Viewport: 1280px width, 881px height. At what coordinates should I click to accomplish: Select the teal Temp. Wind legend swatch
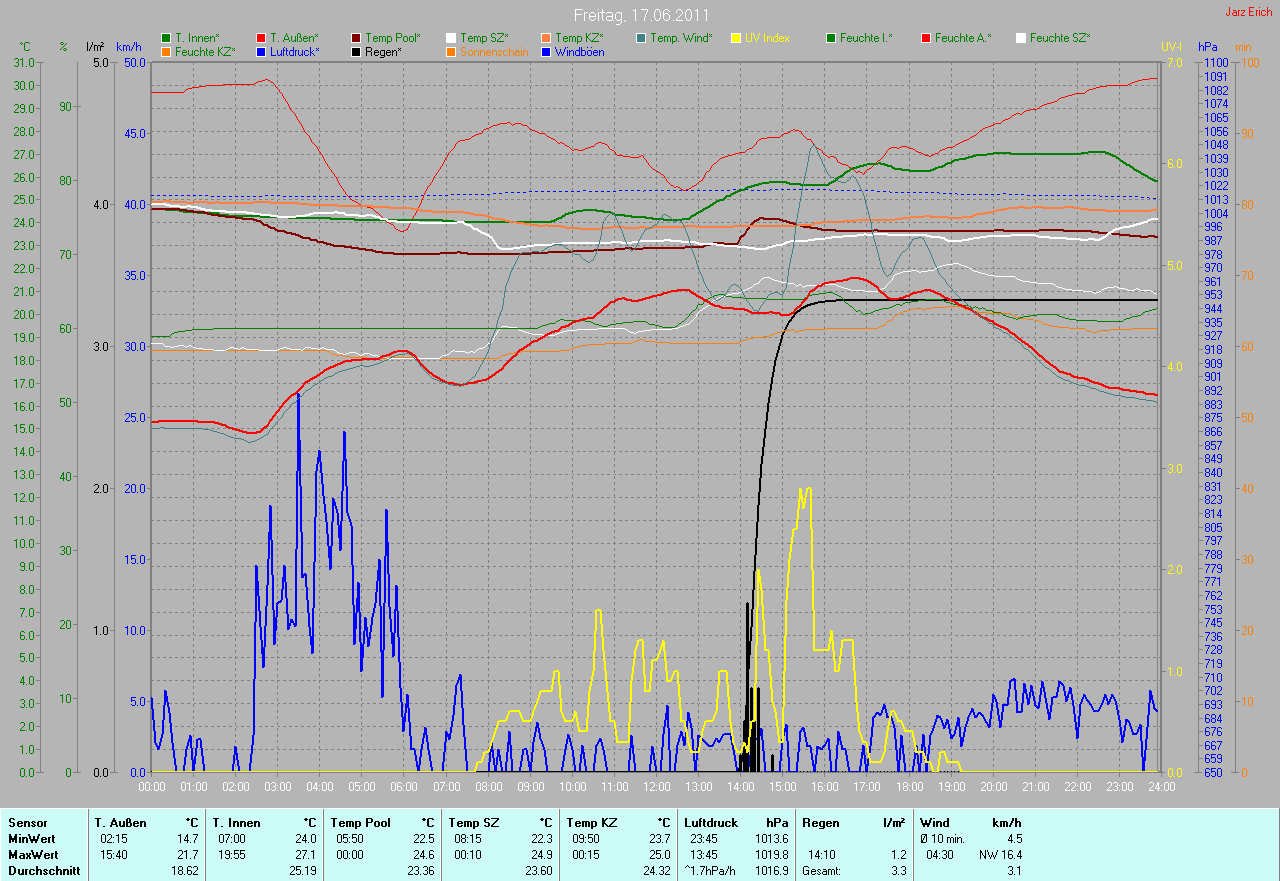pos(641,38)
